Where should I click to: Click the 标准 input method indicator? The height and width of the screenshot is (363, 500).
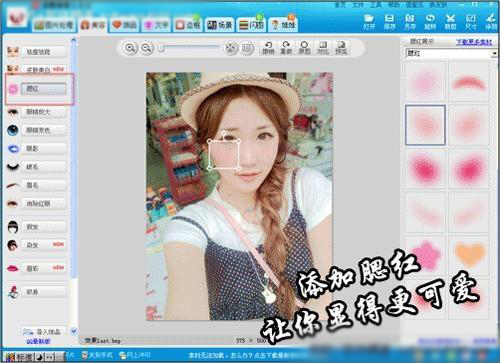click(25, 357)
